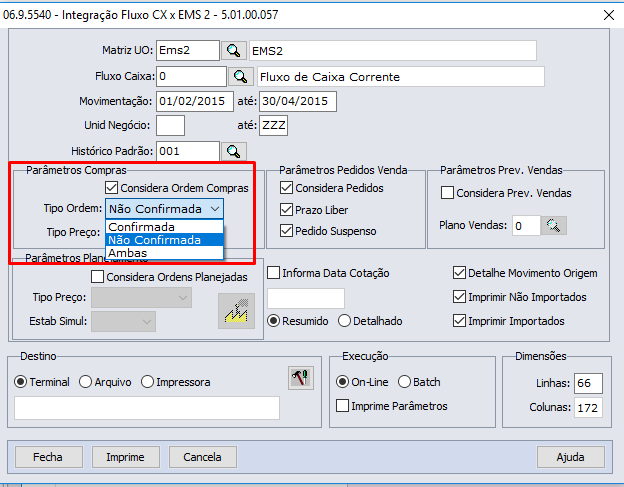The image size is (624, 487).
Task: Toggle the Pedido Suspenso checkbox
Action: coord(286,231)
